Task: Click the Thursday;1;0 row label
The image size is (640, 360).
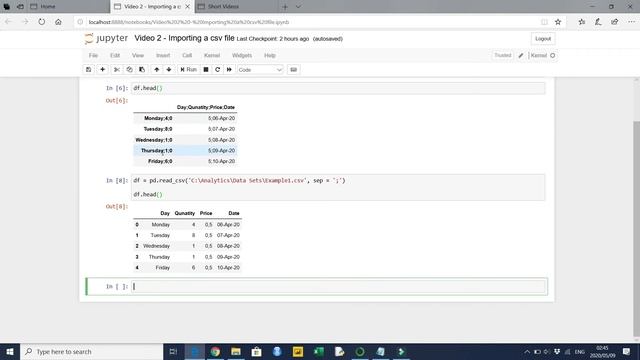Action: point(156,151)
